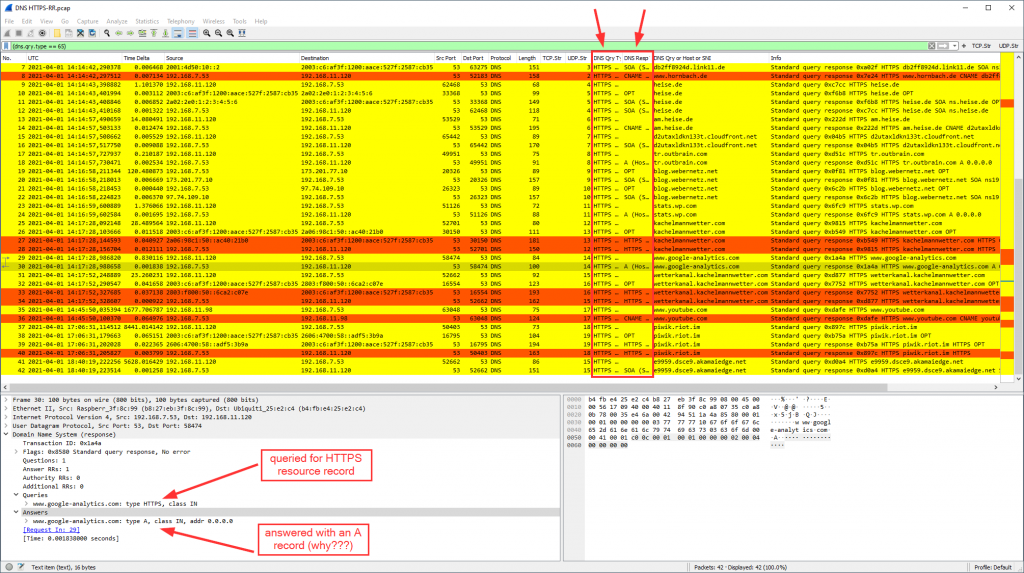1024x573 pixels.
Task: Collapse Domain Name System (response) node
Action: (7, 434)
